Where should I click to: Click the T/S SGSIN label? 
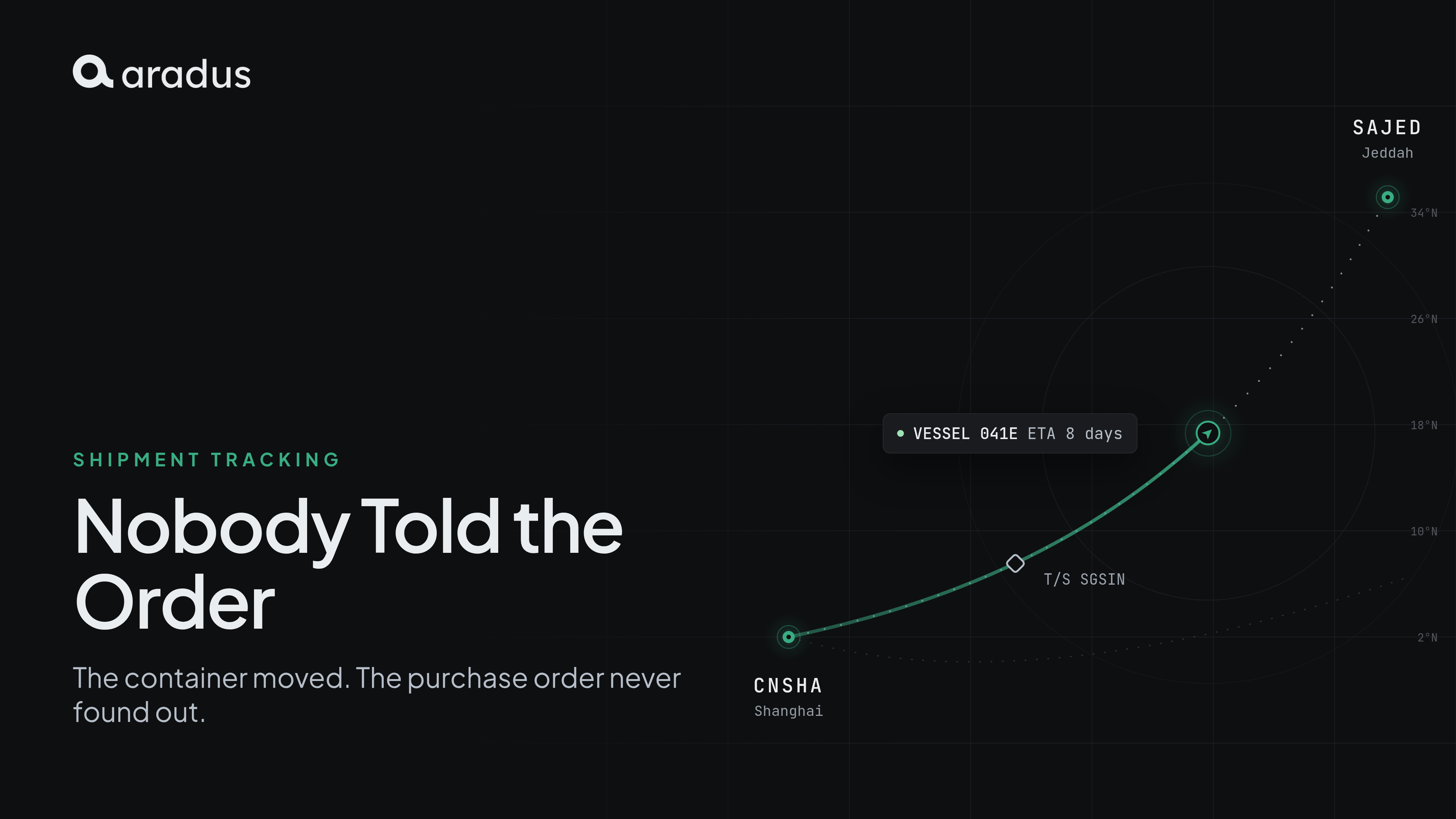[x=1084, y=579]
